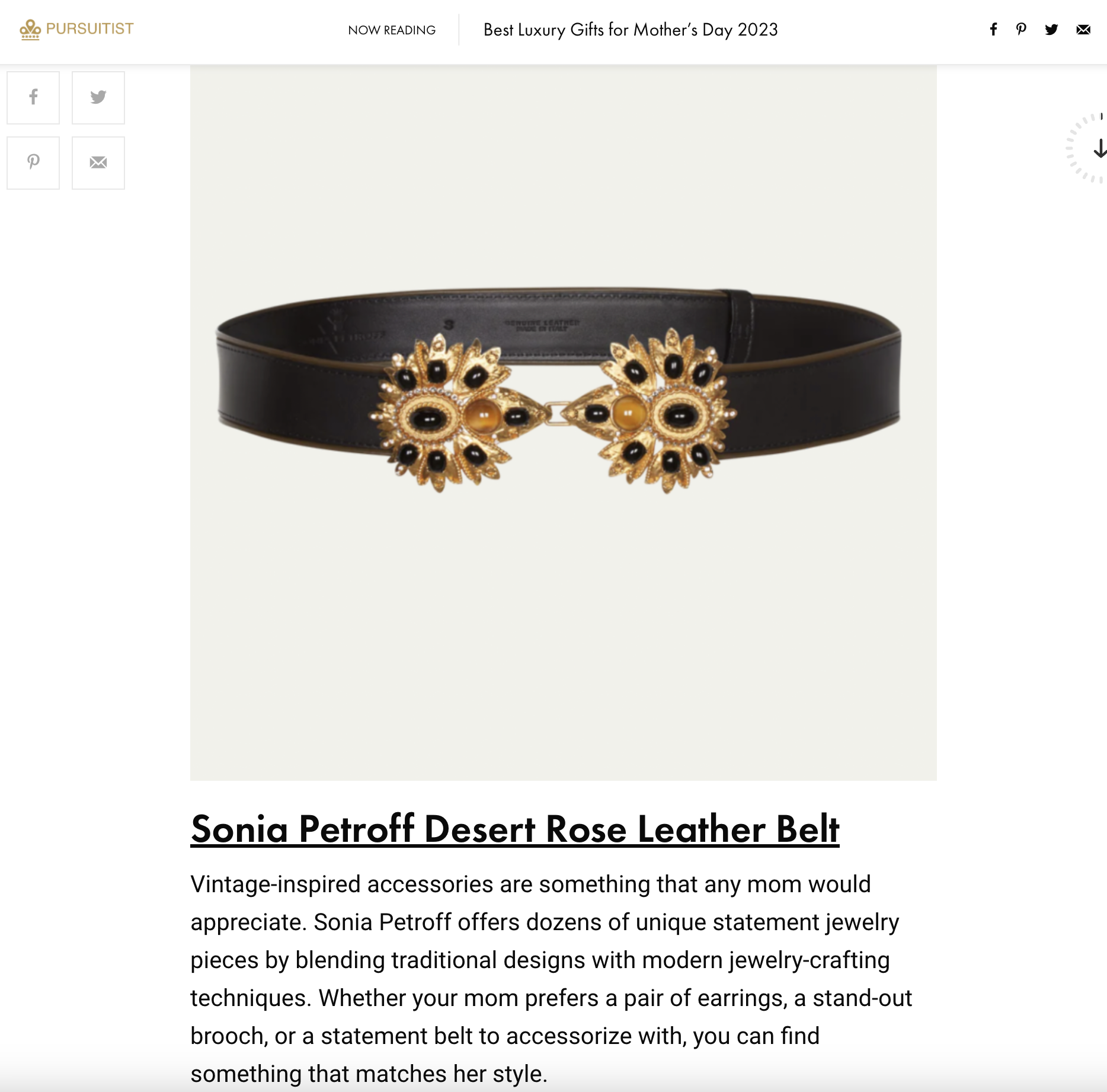Email article using header envelope icon

tap(1083, 30)
